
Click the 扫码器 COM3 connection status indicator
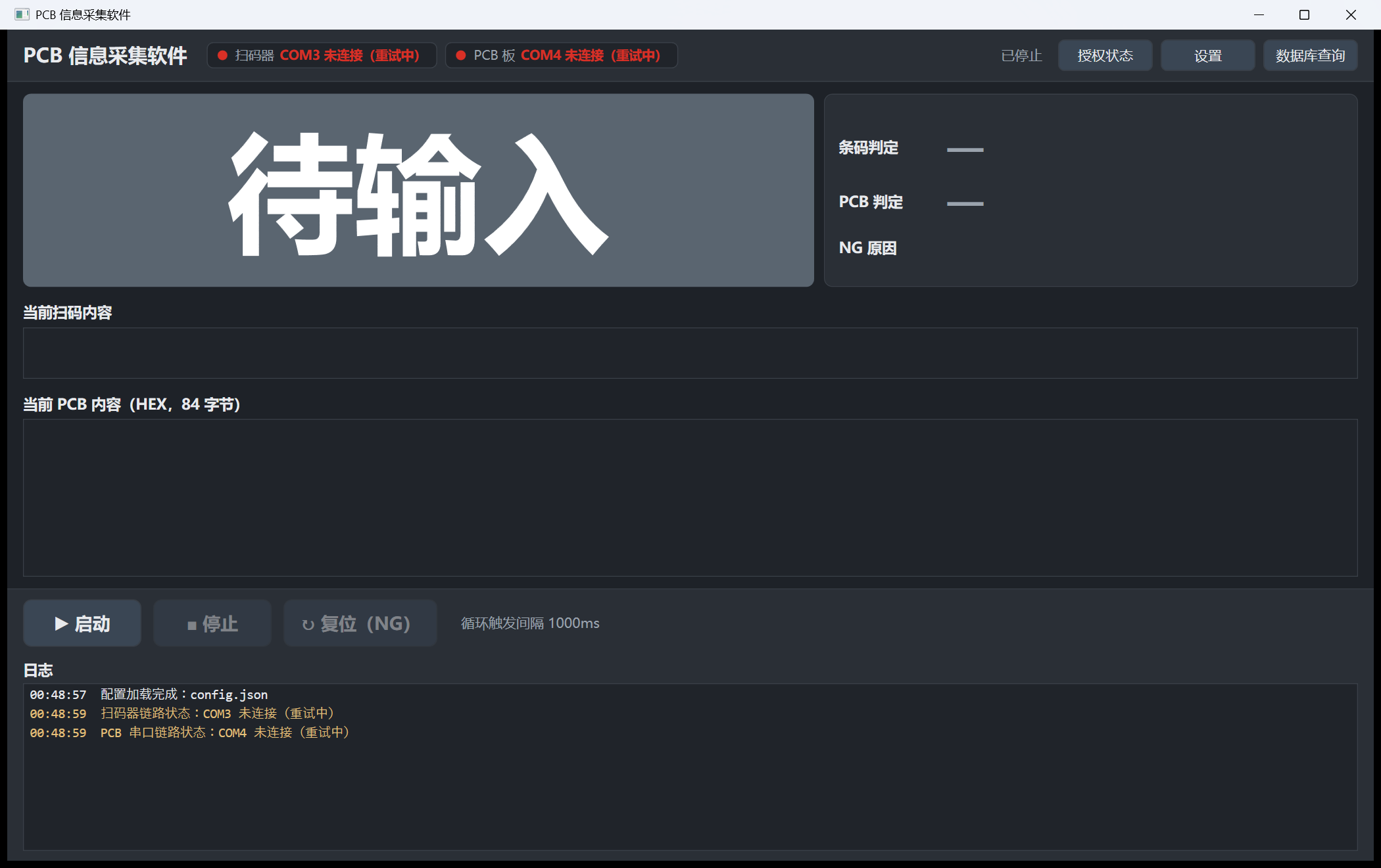click(322, 55)
